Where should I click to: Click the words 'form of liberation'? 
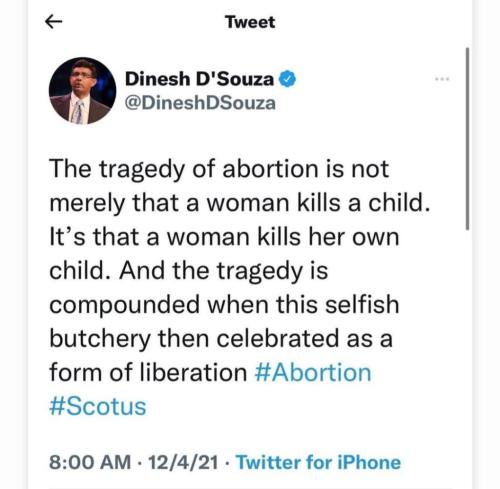pyautogui.click(x=148, y=372)
